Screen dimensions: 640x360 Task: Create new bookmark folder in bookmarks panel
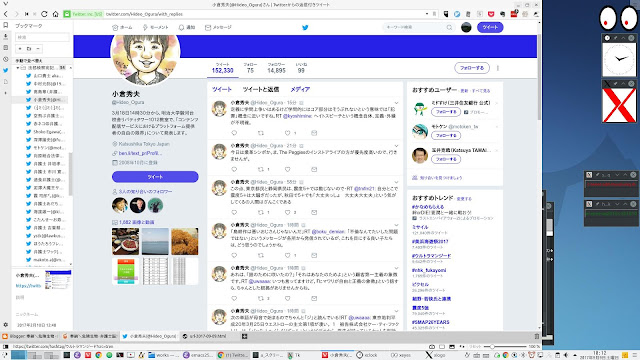[x=29, y=49]
